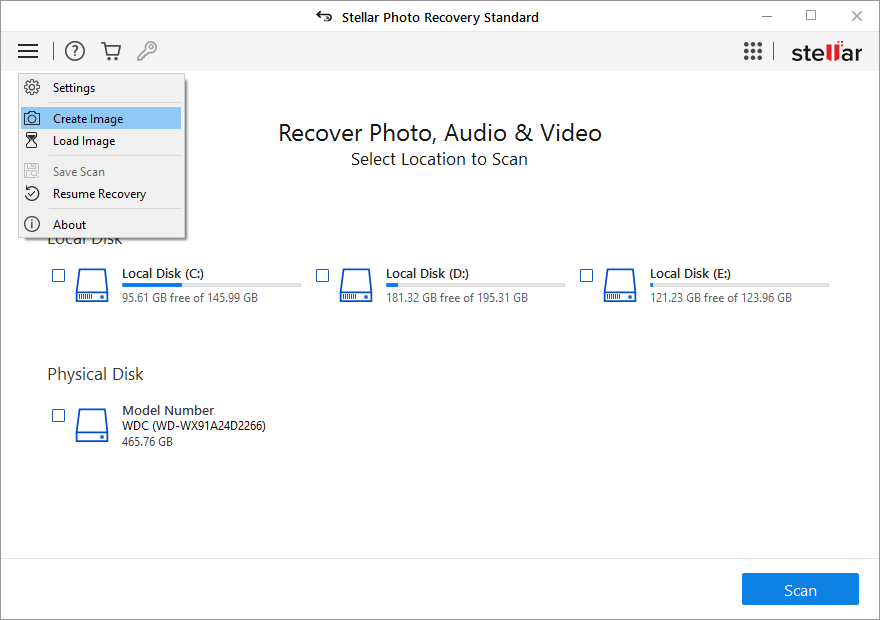Click the back arrow icon in title bar

pyautogui.click(x=323, y=16)
